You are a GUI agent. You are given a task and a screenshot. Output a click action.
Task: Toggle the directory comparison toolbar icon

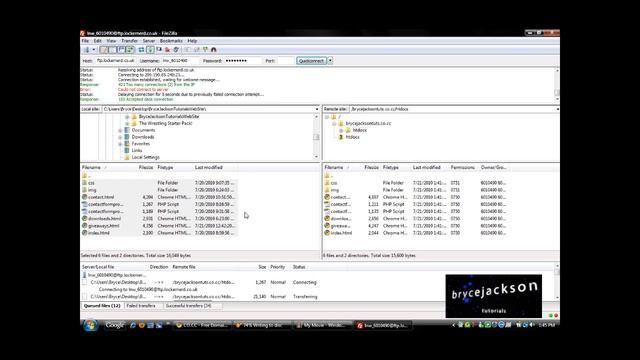(x=197, y=50)
